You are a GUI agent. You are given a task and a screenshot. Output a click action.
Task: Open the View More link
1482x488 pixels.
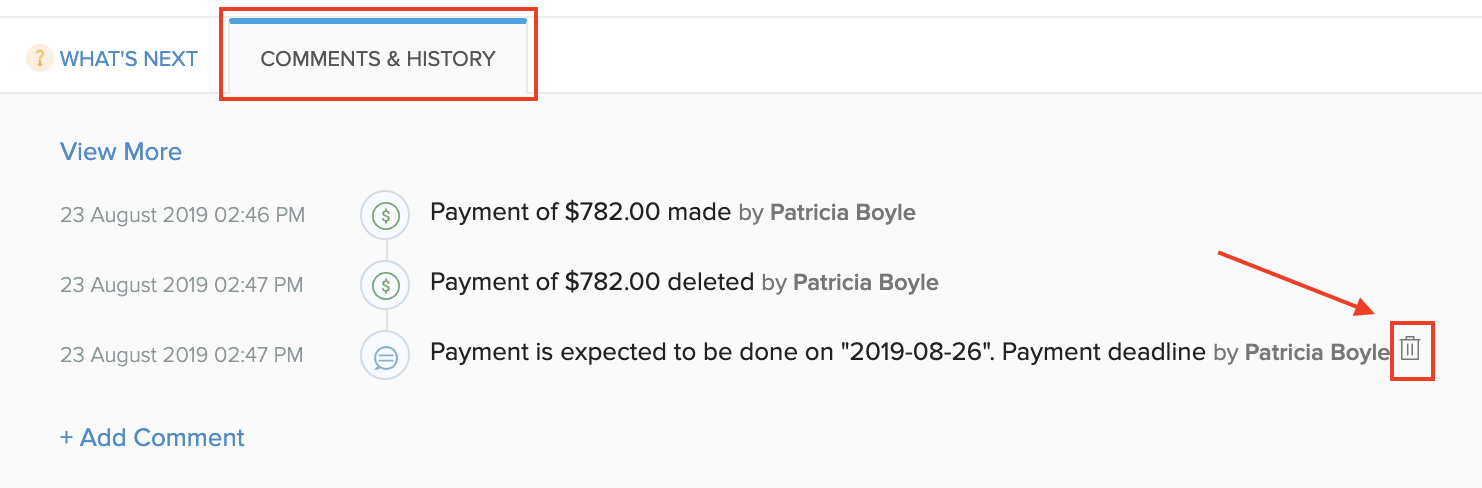point(121,152)
